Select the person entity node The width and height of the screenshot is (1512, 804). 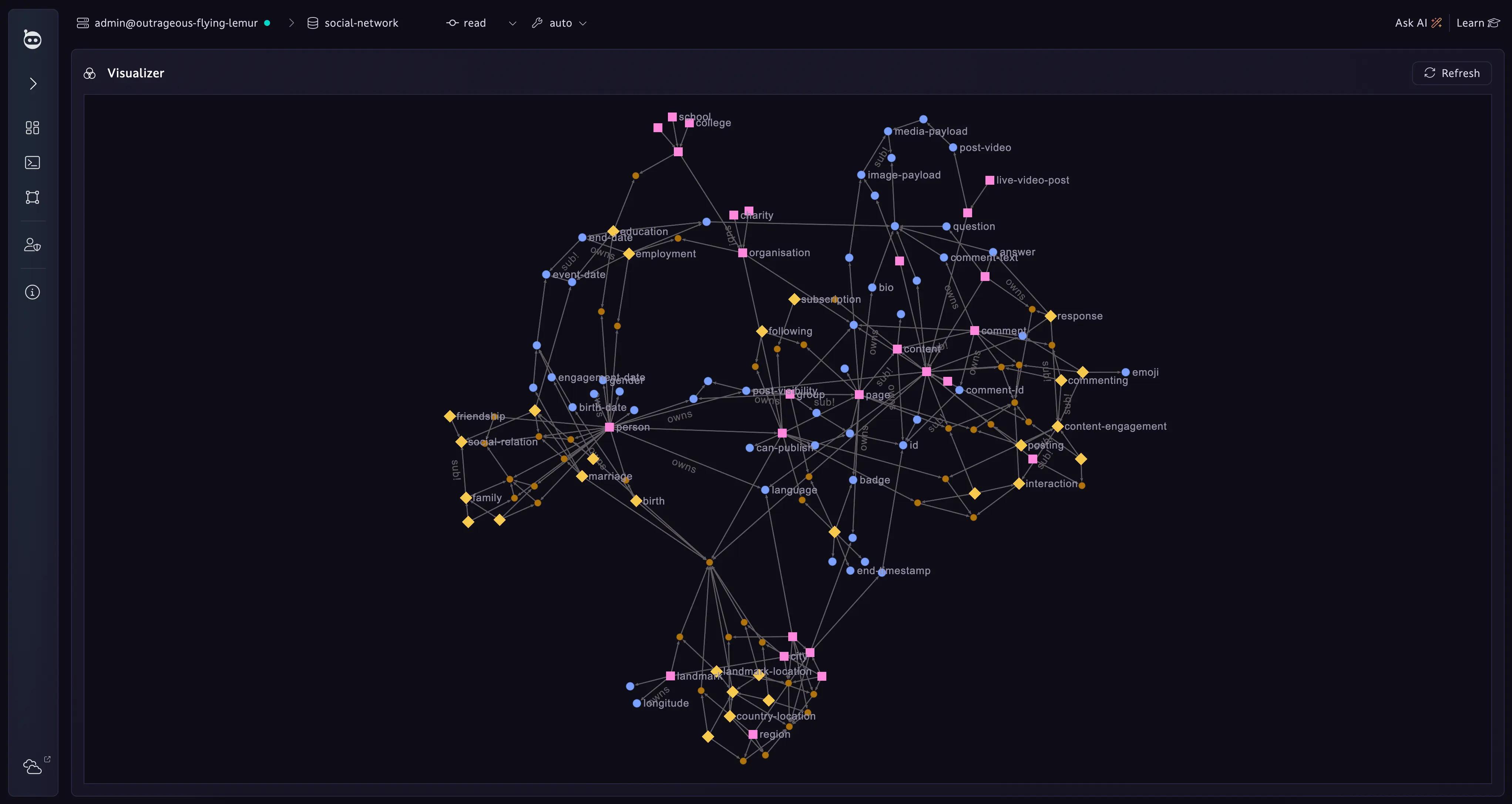tap(609, 428)
